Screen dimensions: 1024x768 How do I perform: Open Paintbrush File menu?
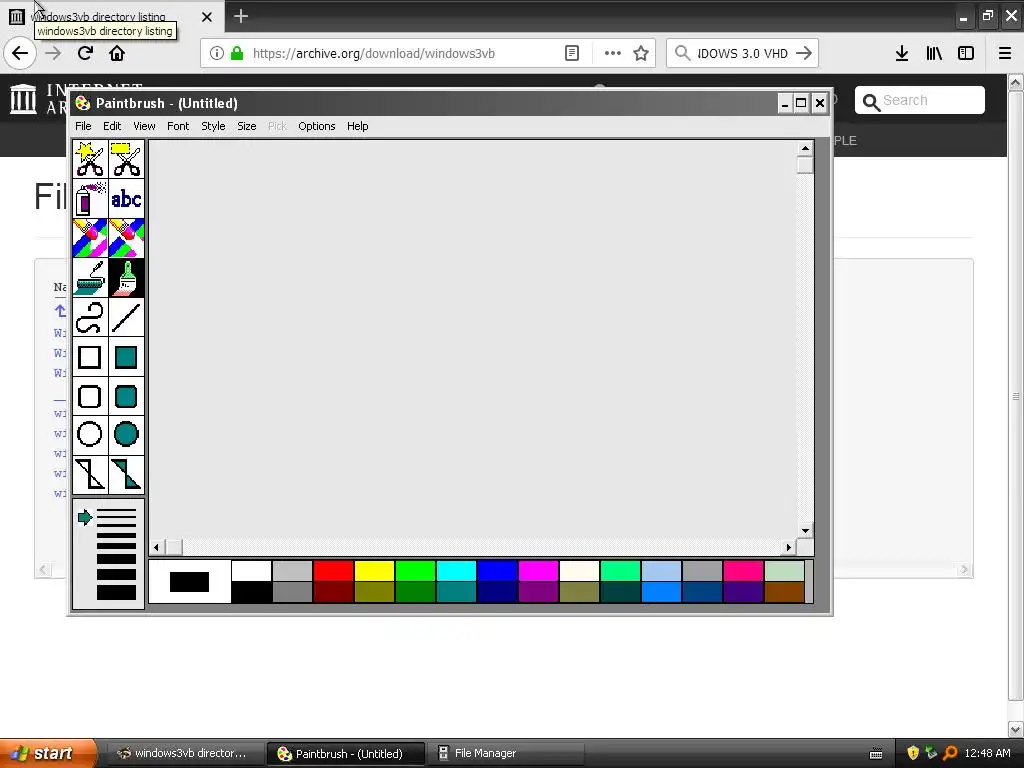tap(83, 126)
